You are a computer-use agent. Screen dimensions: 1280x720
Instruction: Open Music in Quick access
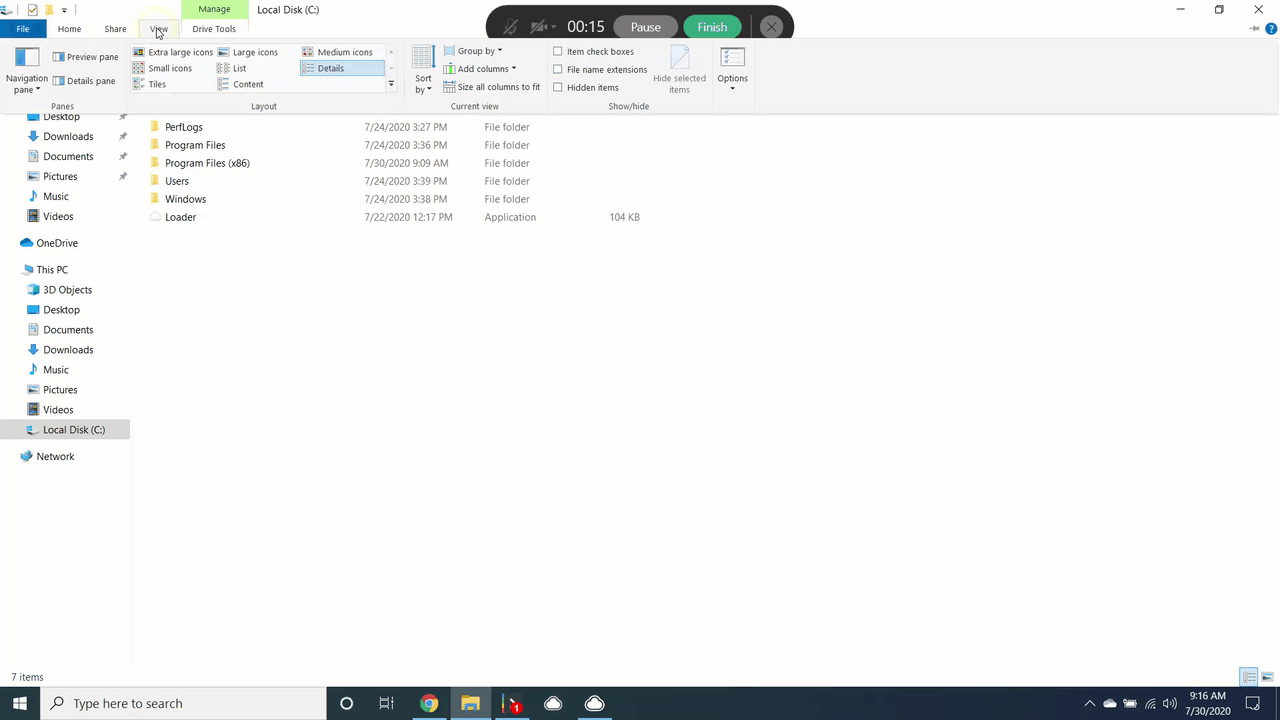pos(56,196)
